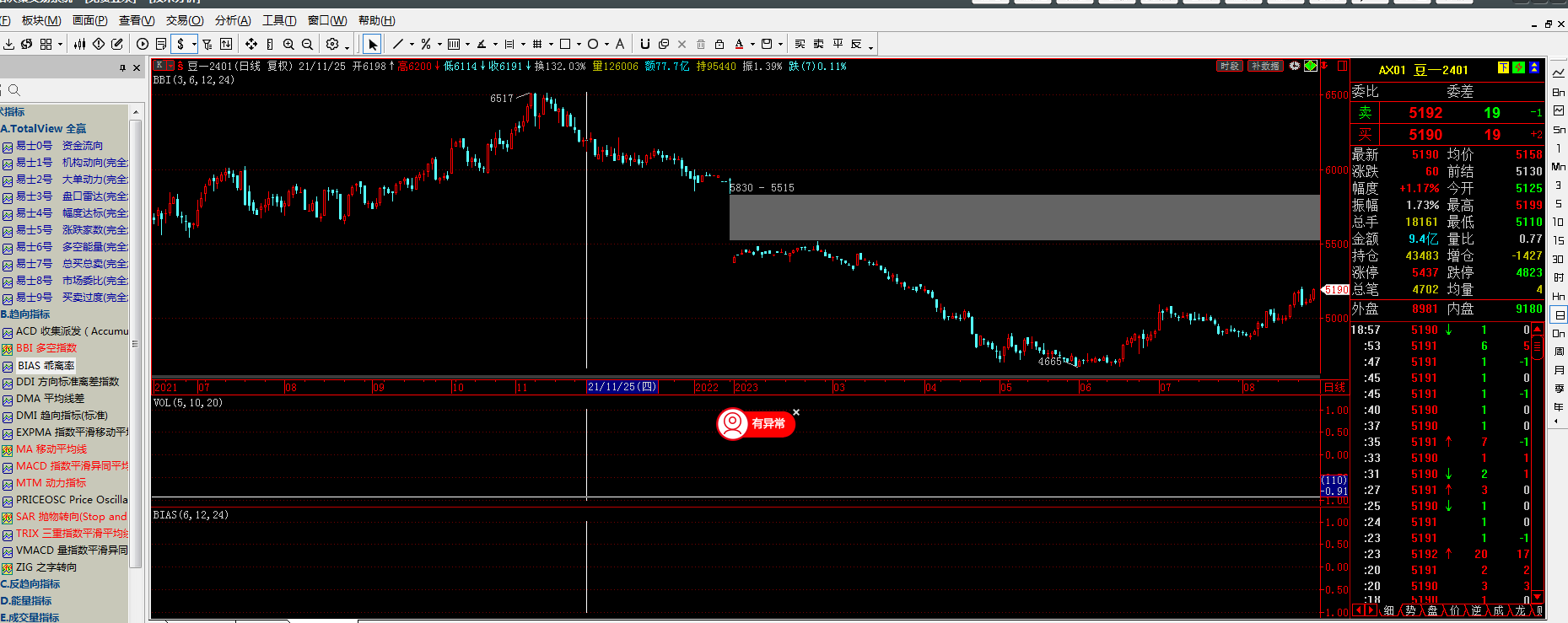The width and height of the screenshot is (1568, 623).
Task: Click scroll-down arrow of the tick list
Action: [1537, 597]
